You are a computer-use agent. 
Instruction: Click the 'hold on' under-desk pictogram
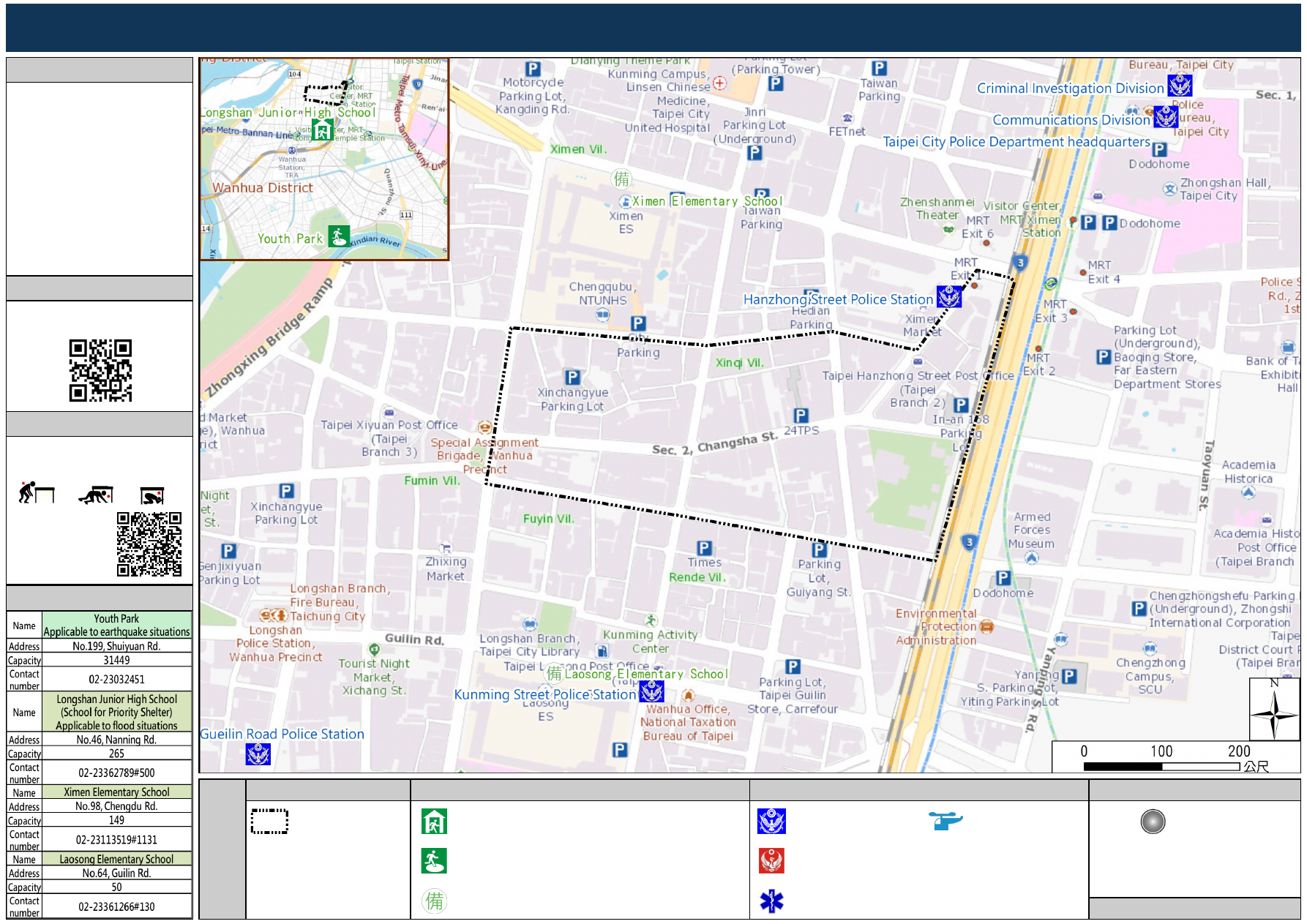152,496
